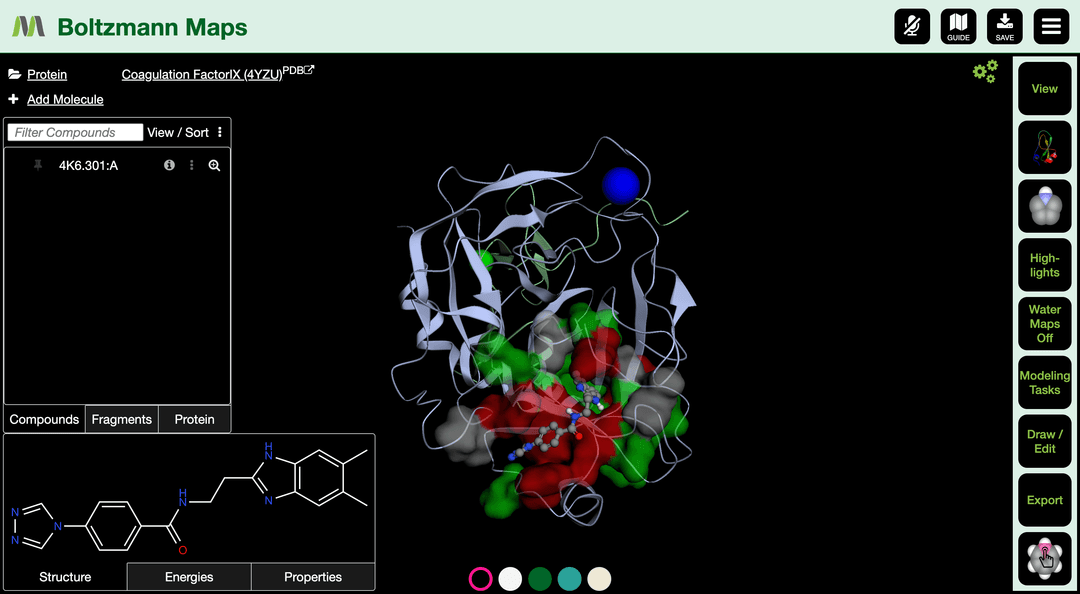Screen dimensions: 1080x594
Task: Click the atom picking pointer icon
Action: [x=1044, y=559]
